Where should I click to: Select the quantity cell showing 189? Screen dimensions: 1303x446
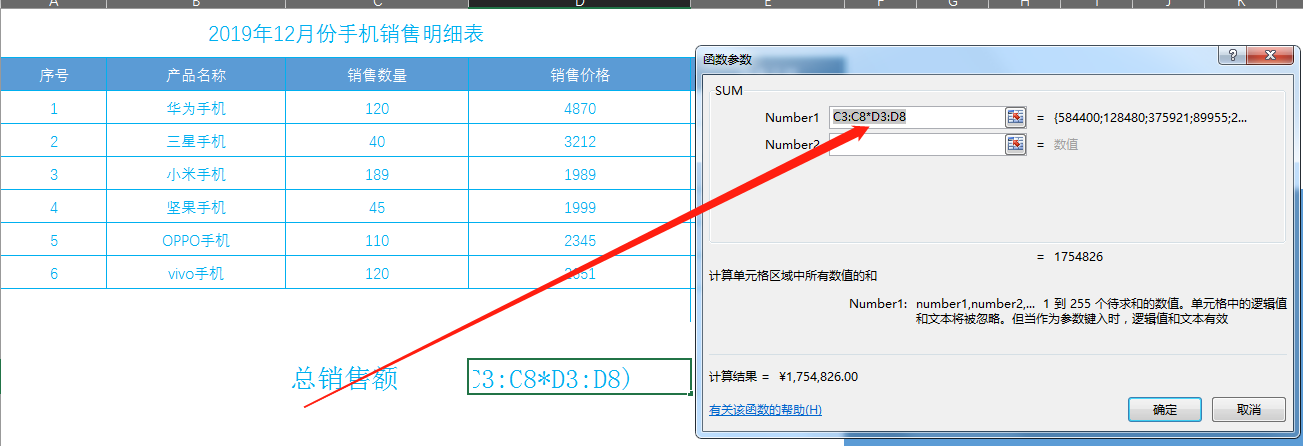(x=377, y=174)
